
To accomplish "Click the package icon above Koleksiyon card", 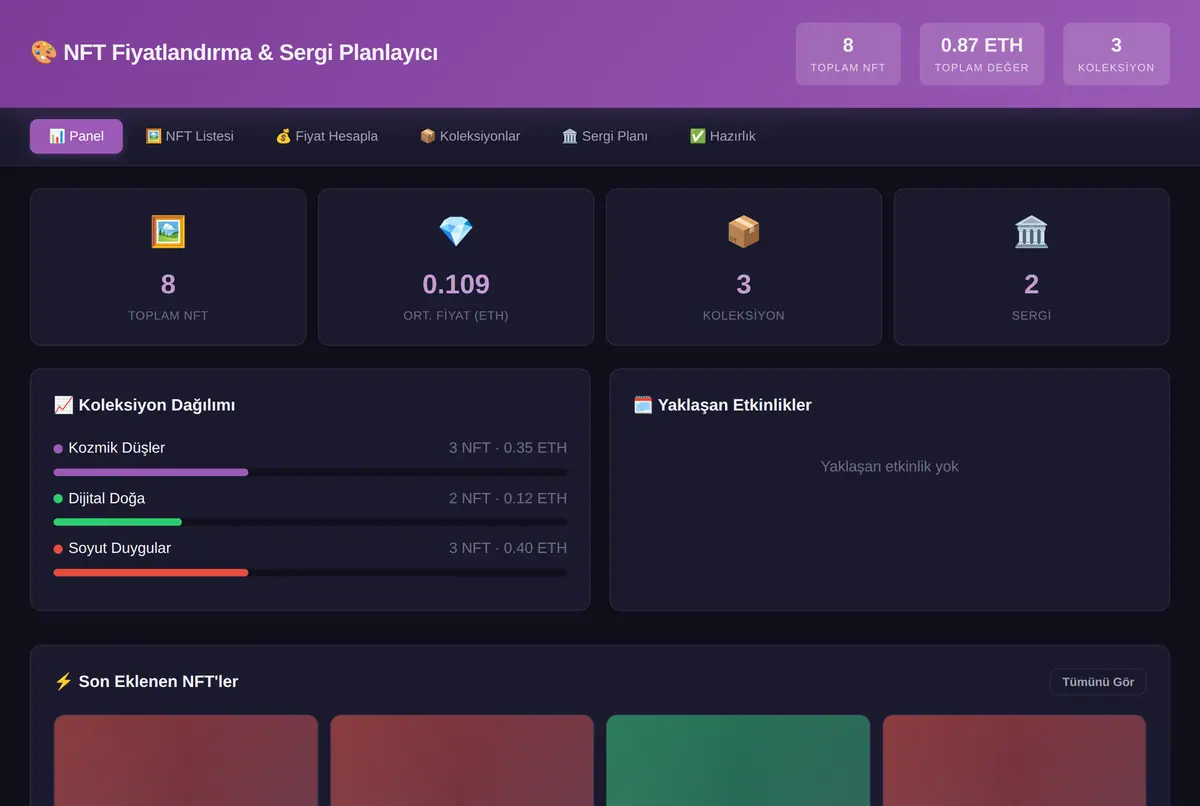I will pos(744,232).
